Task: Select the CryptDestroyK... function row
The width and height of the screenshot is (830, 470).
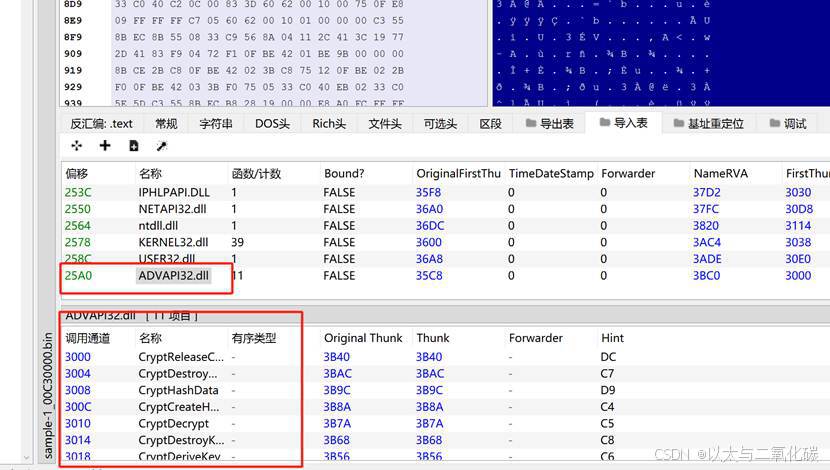Action: click(181, 440)
